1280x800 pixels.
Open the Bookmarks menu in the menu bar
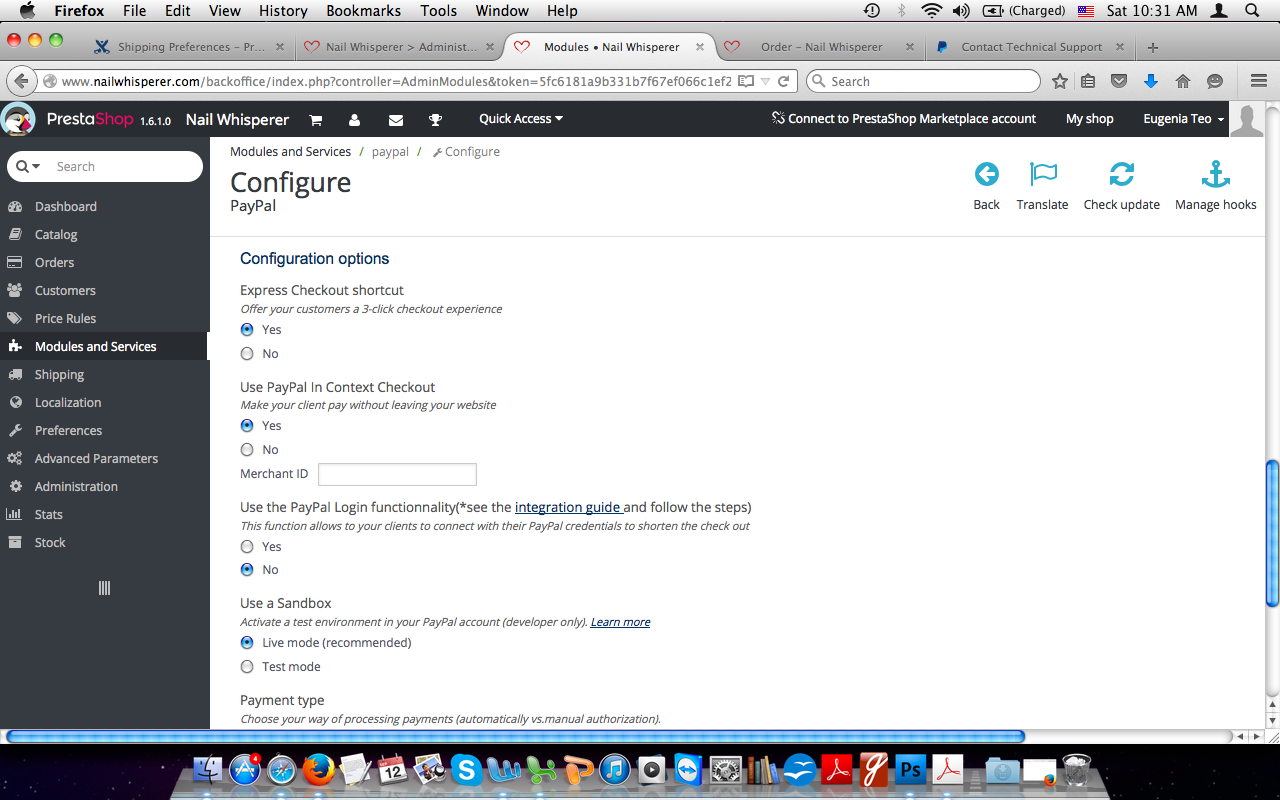pyautogui.click(x=364, y=11)
